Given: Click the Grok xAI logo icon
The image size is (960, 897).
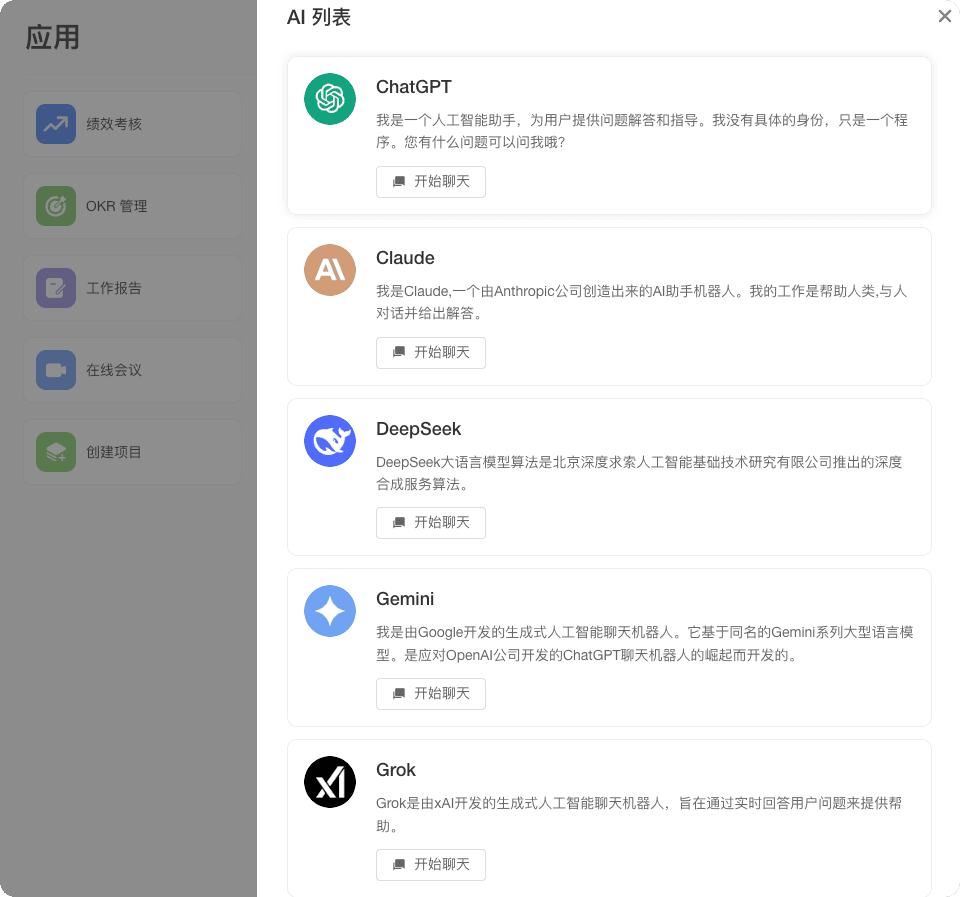Looking at the screenshot, I should (330, 782).
